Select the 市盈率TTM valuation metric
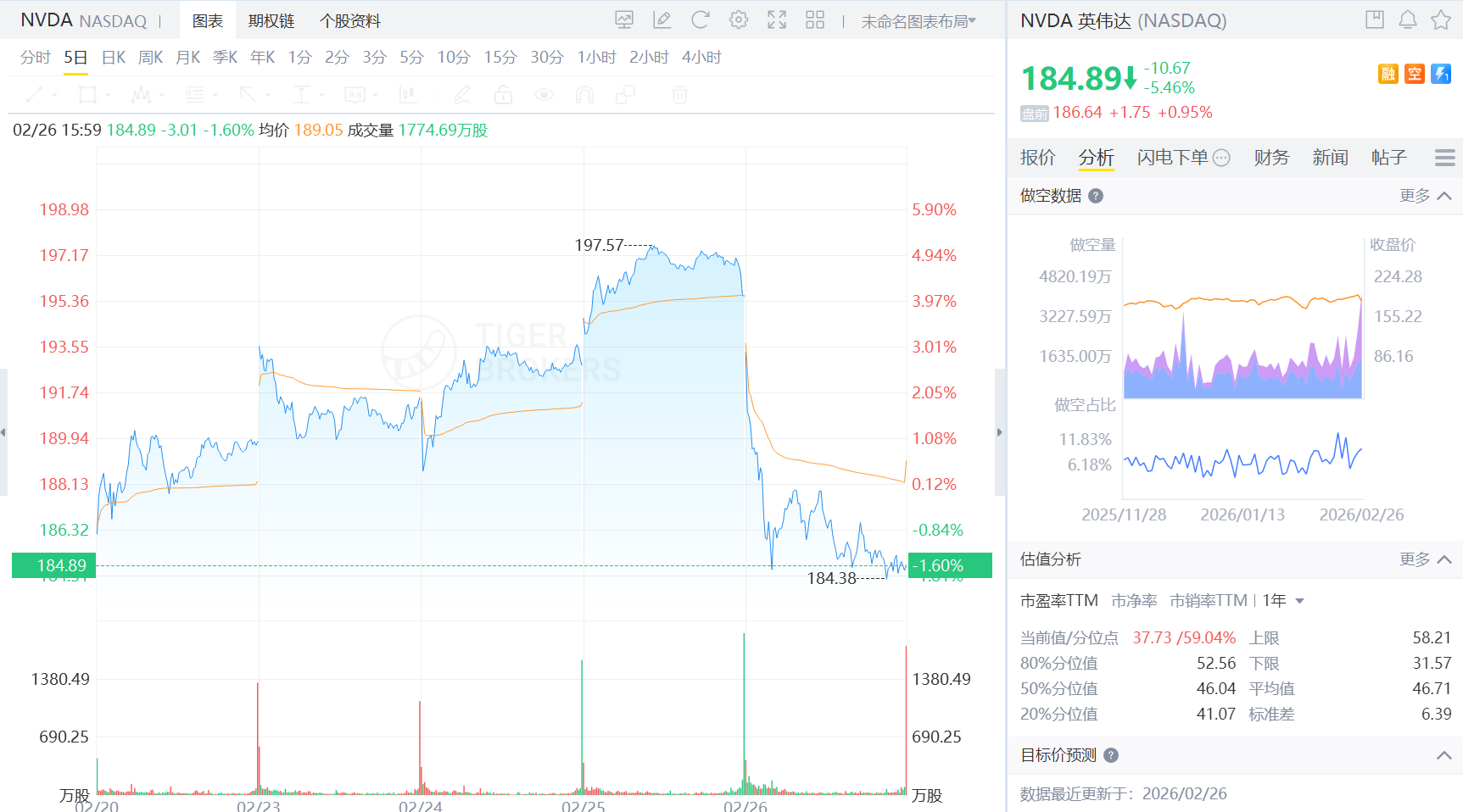 [1059, 601]
